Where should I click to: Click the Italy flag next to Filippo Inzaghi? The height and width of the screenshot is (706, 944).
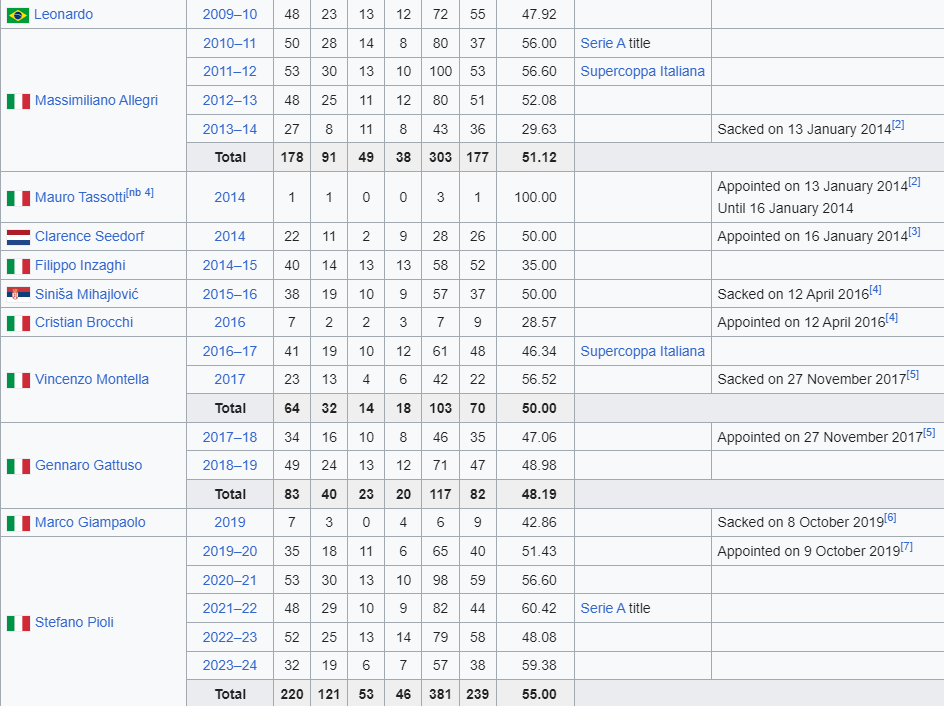tap(18, 266)
